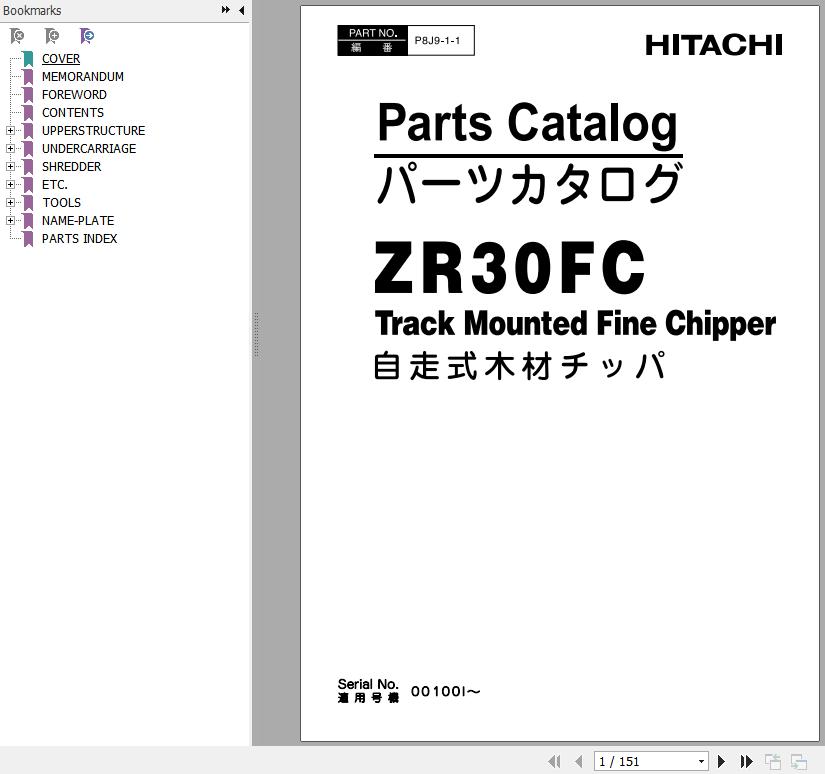
Task: Expand the SHREDDER bookmark
Action: [x=10, y=167]
